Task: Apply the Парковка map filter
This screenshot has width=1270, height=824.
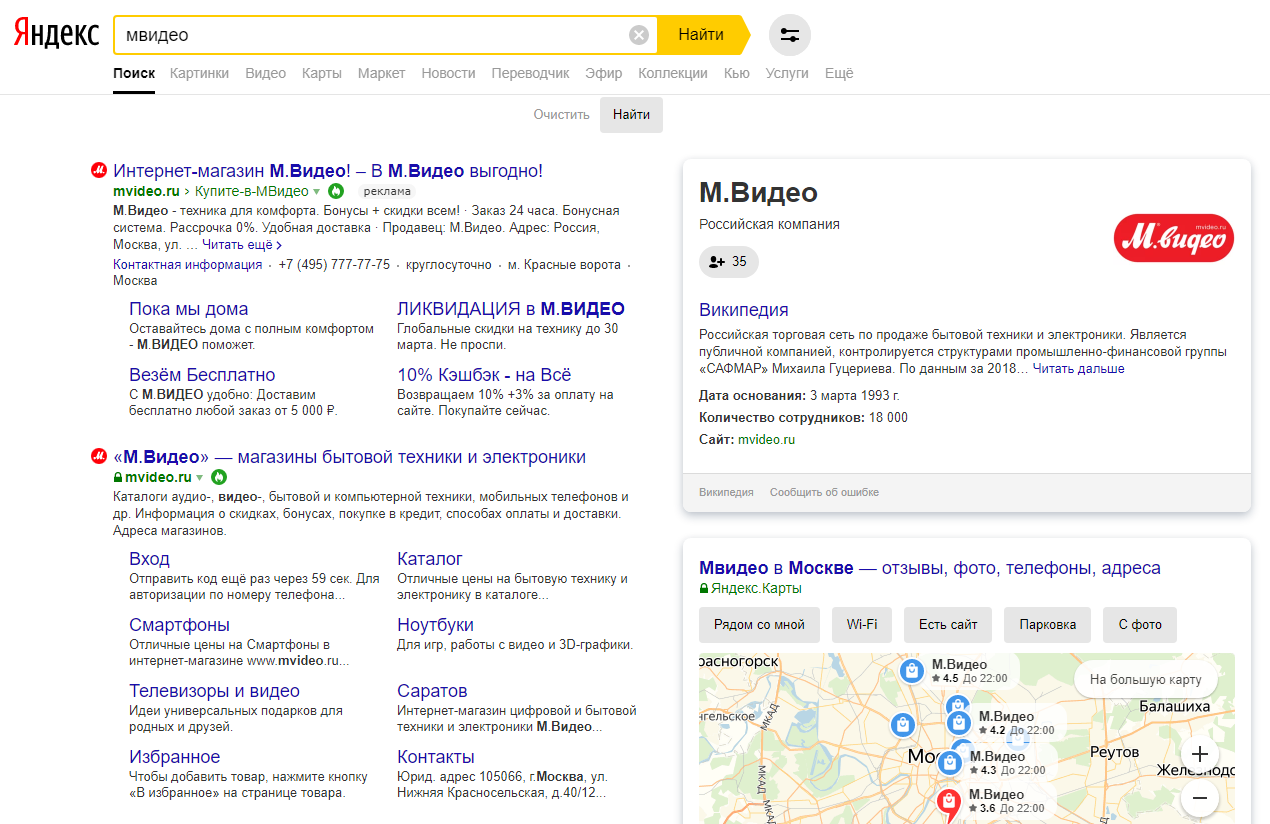Action: (x=1048, y=624)
